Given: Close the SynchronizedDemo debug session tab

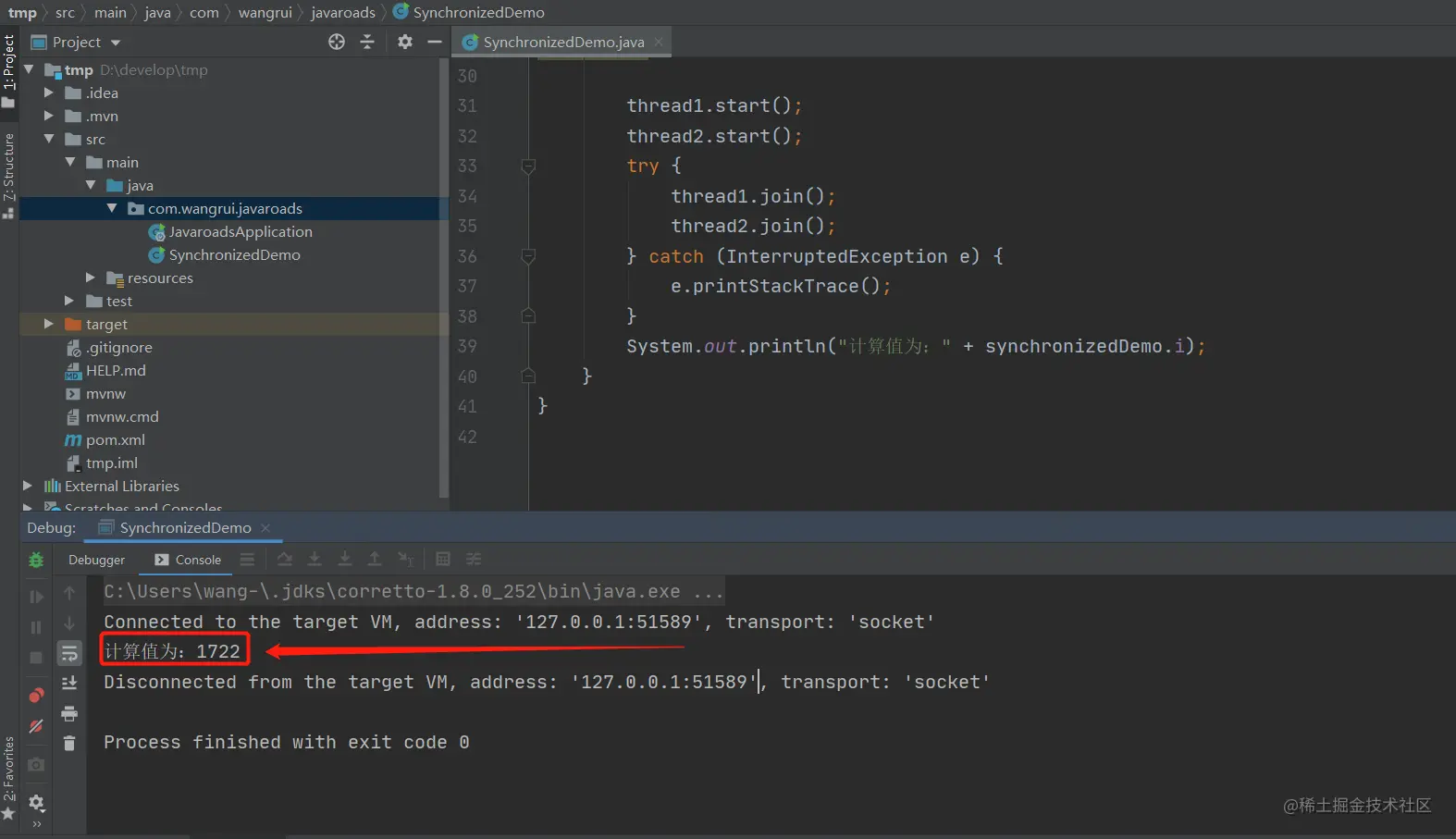Looking at the screenshot, I should point(265,527).
